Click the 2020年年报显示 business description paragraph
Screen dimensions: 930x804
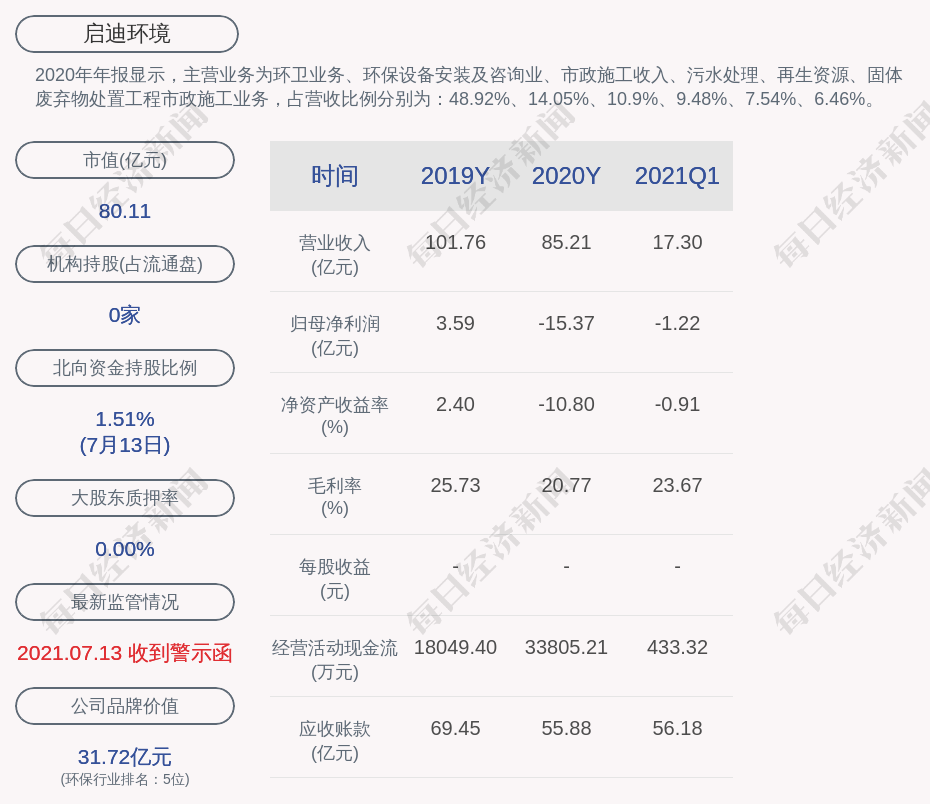click(x=469, y=87)
